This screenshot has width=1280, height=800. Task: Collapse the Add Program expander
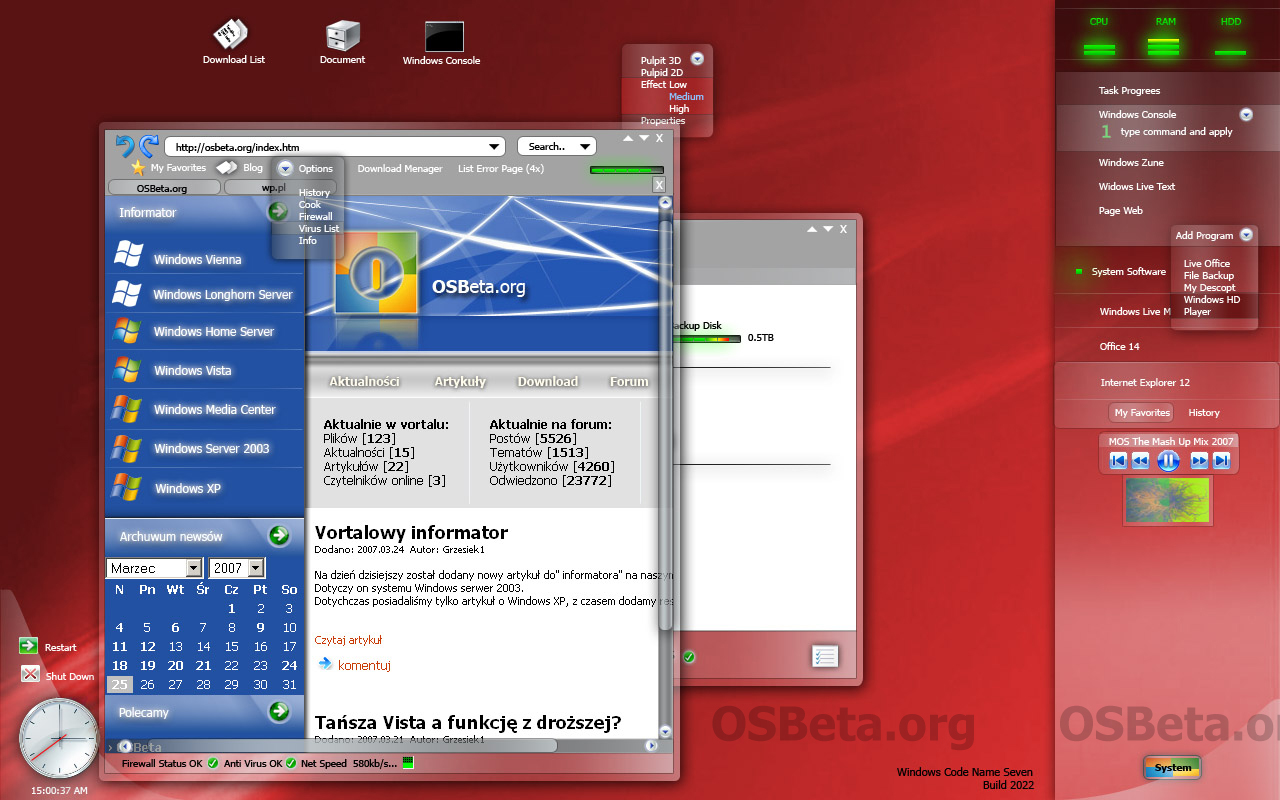1246,235
